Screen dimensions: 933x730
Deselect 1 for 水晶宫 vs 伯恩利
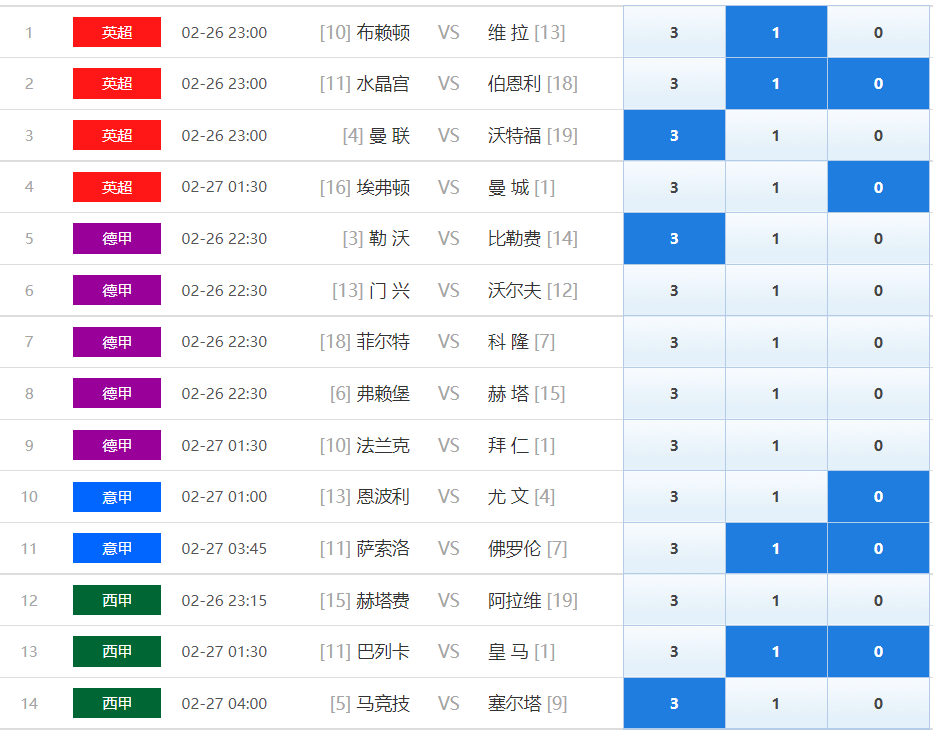[x=776, y=83]
